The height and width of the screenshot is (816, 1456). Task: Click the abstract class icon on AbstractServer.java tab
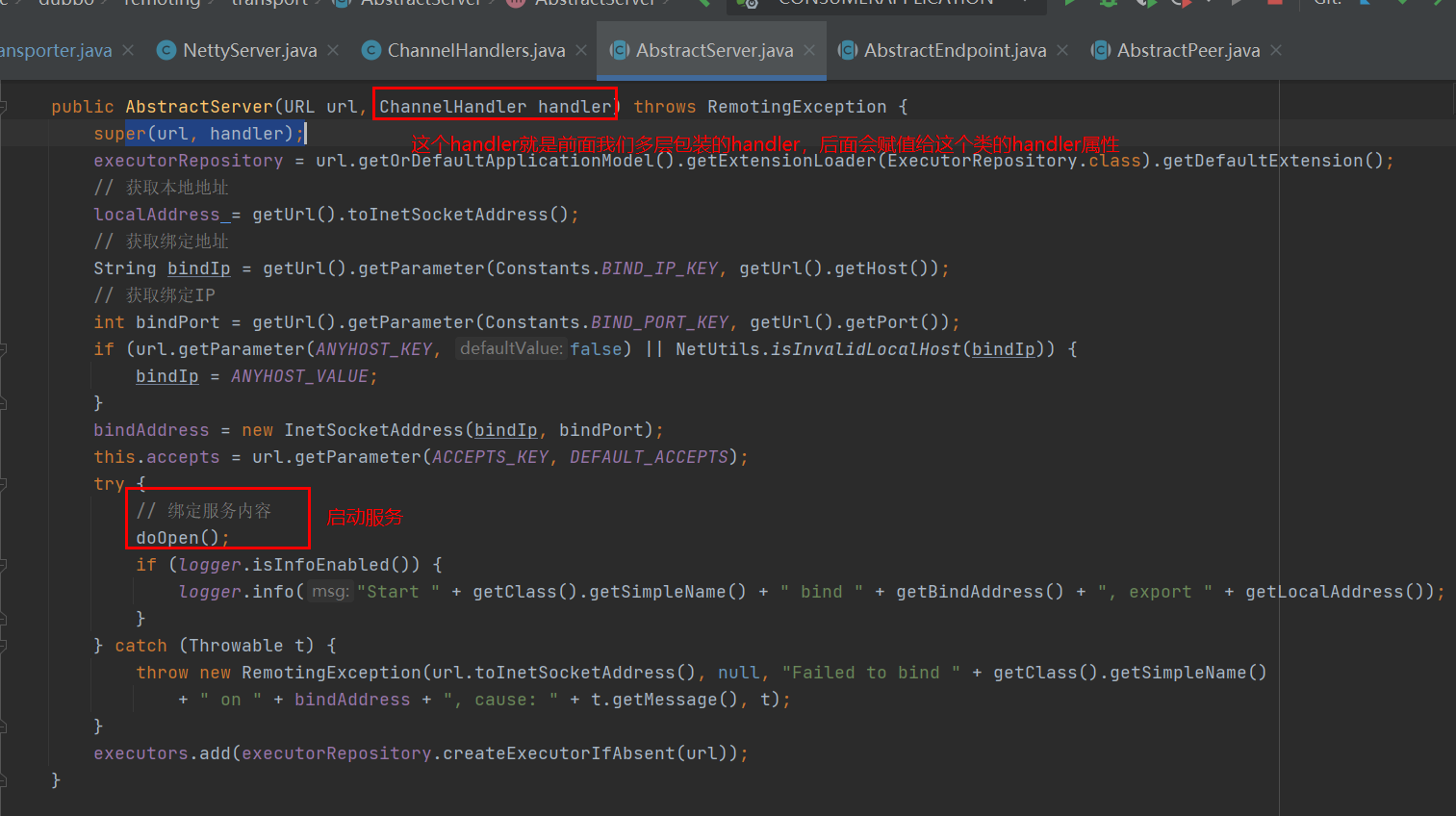(620, 50)
